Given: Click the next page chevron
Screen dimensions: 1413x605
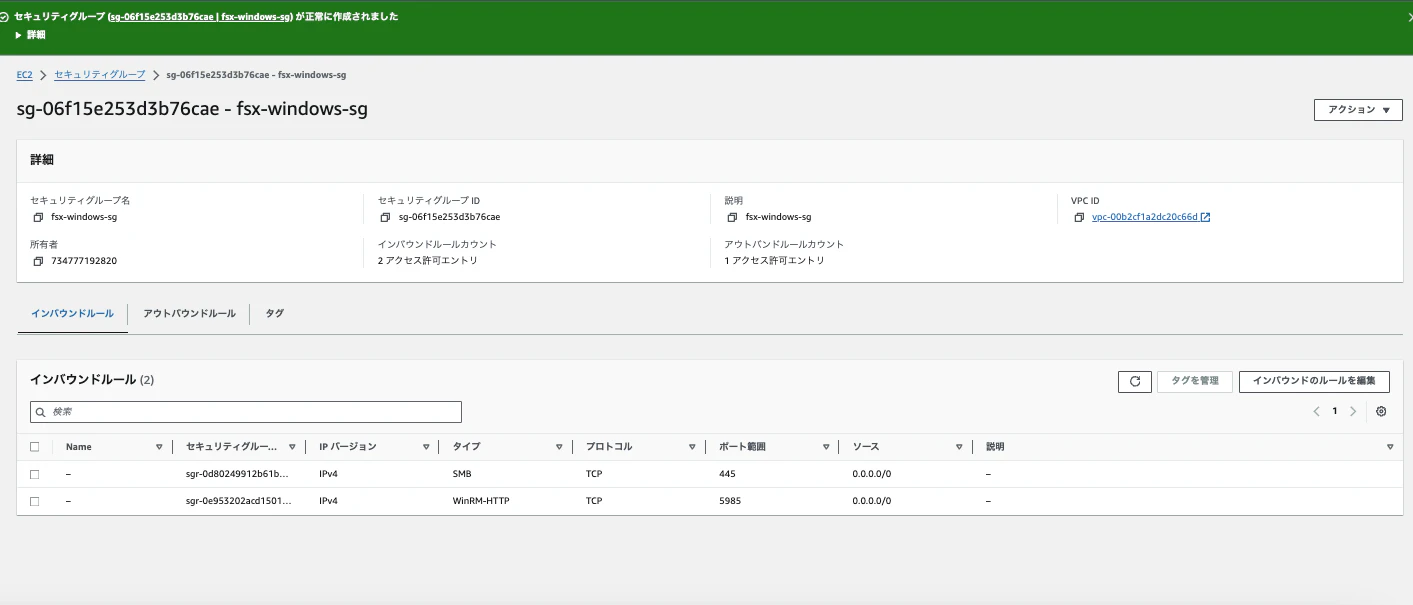Looking at the screenshot, I should click(x=1352, y=410).
